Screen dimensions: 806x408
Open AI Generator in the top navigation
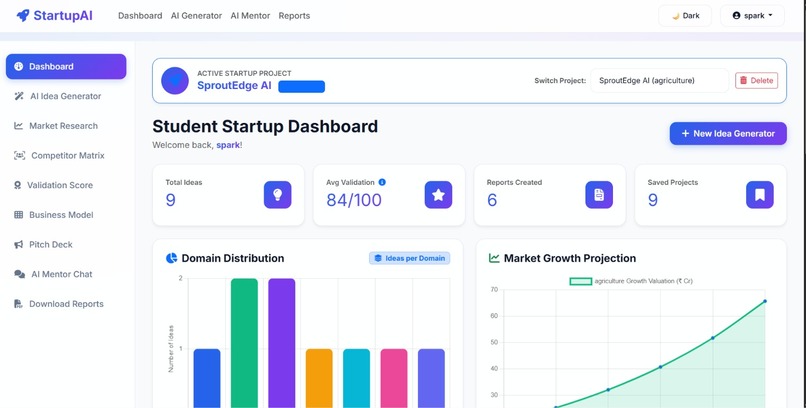[x=196, y=16]
